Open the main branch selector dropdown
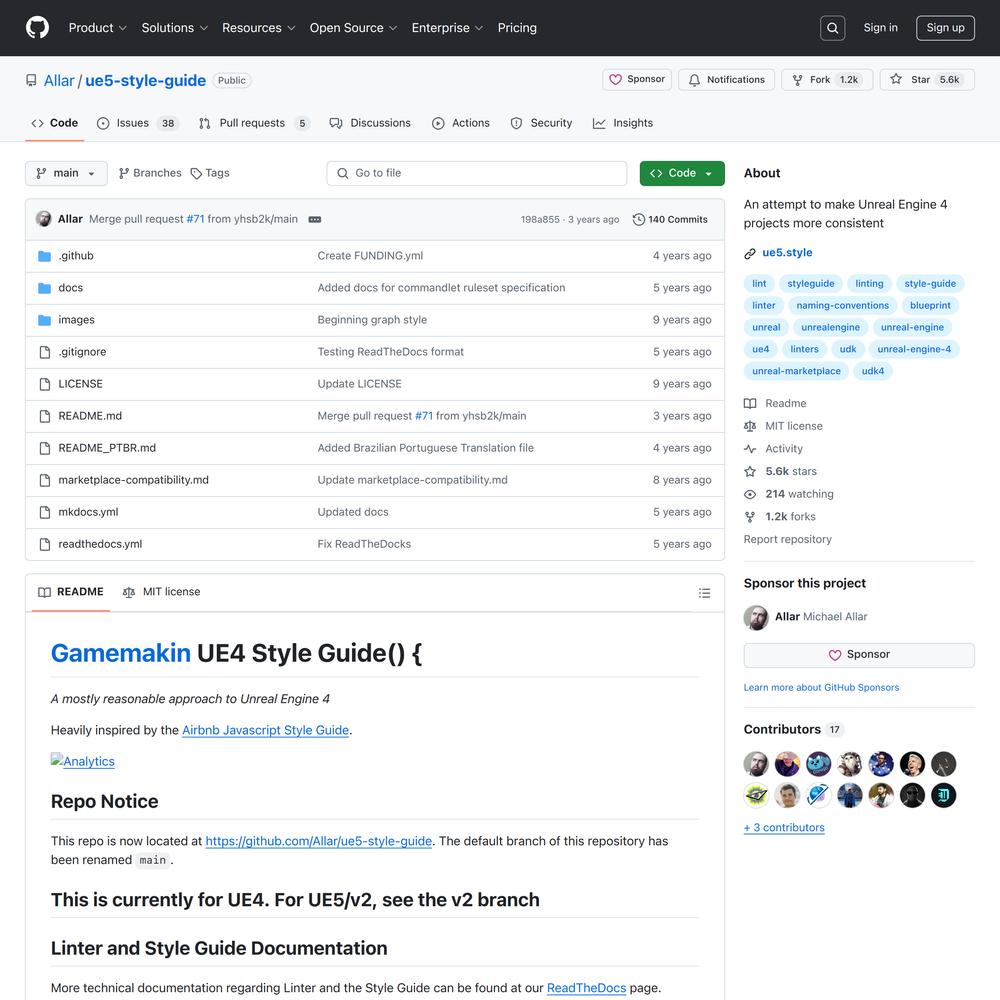 (66, 173)
